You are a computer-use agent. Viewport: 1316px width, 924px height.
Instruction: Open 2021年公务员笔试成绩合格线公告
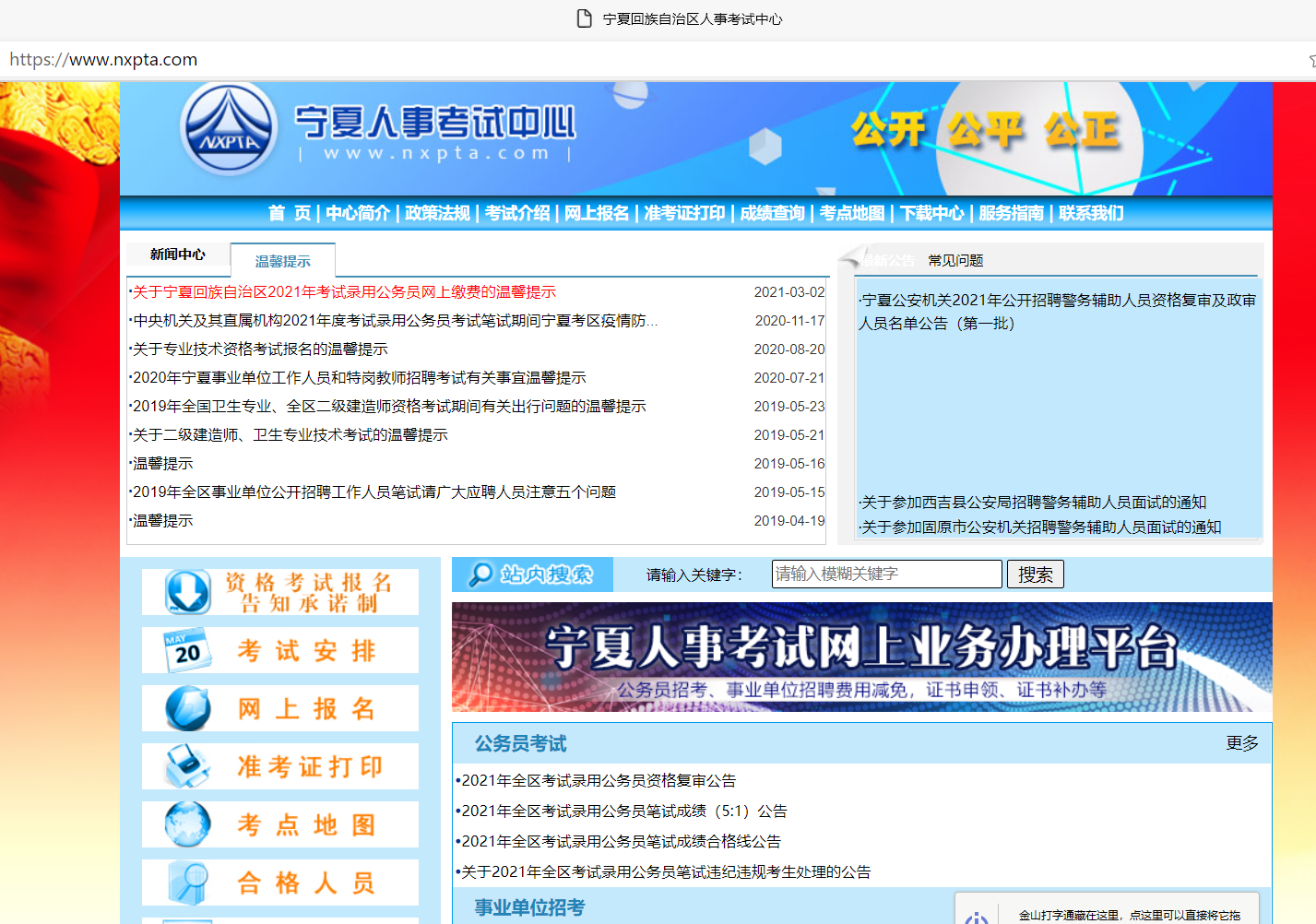tap(621, 842)
